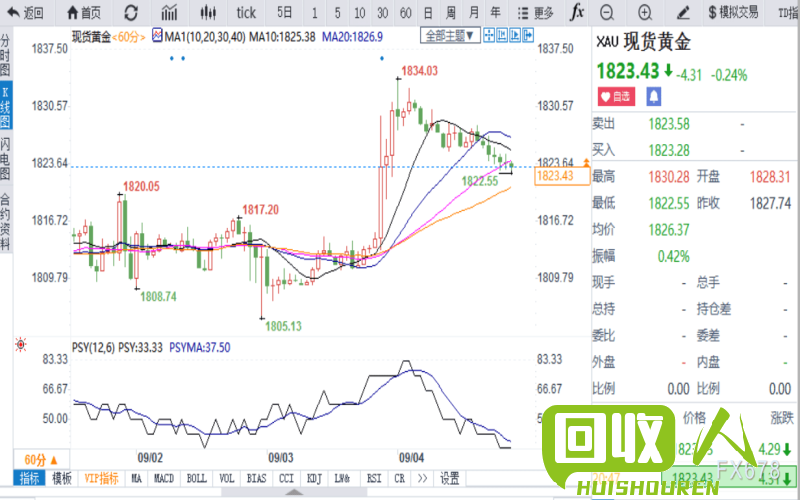Open 合约资料 sidebar tab
This screenshot has height=500, width=800.
[x=5, y=220]
